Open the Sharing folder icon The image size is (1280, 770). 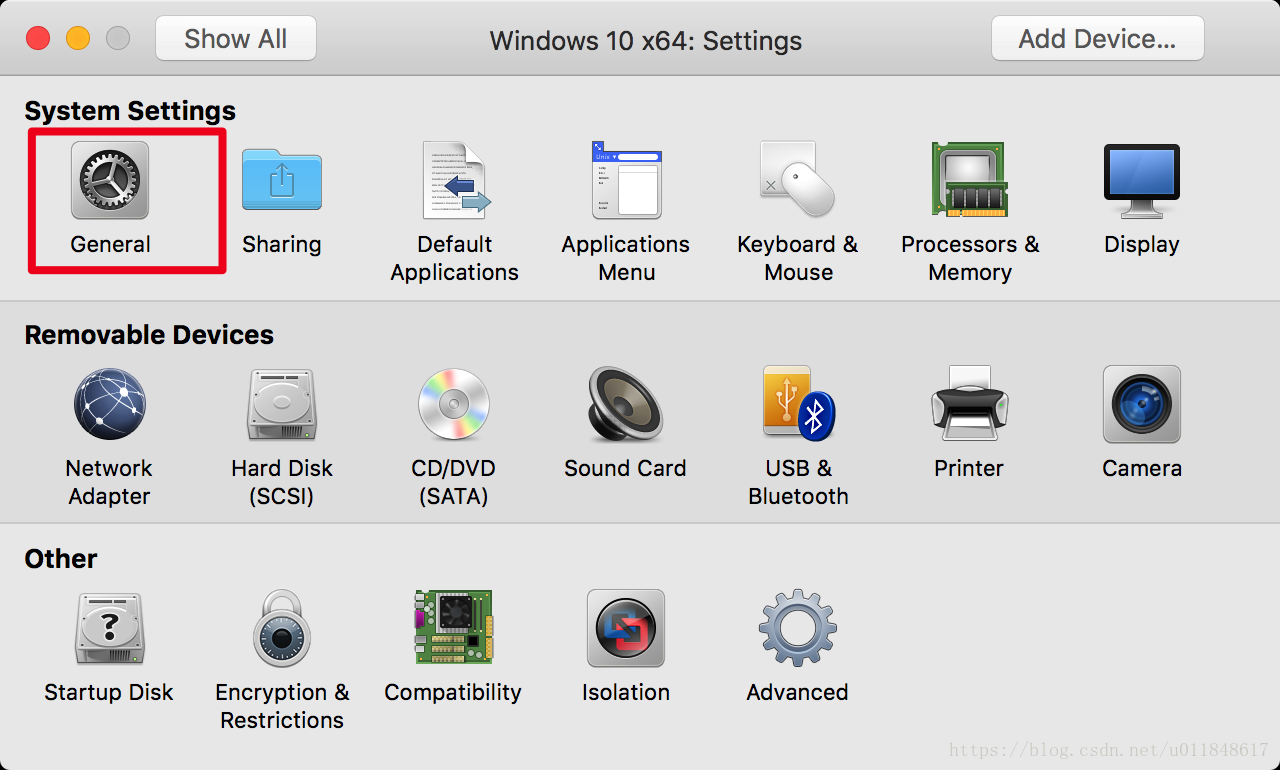click(x=282, y=180)
